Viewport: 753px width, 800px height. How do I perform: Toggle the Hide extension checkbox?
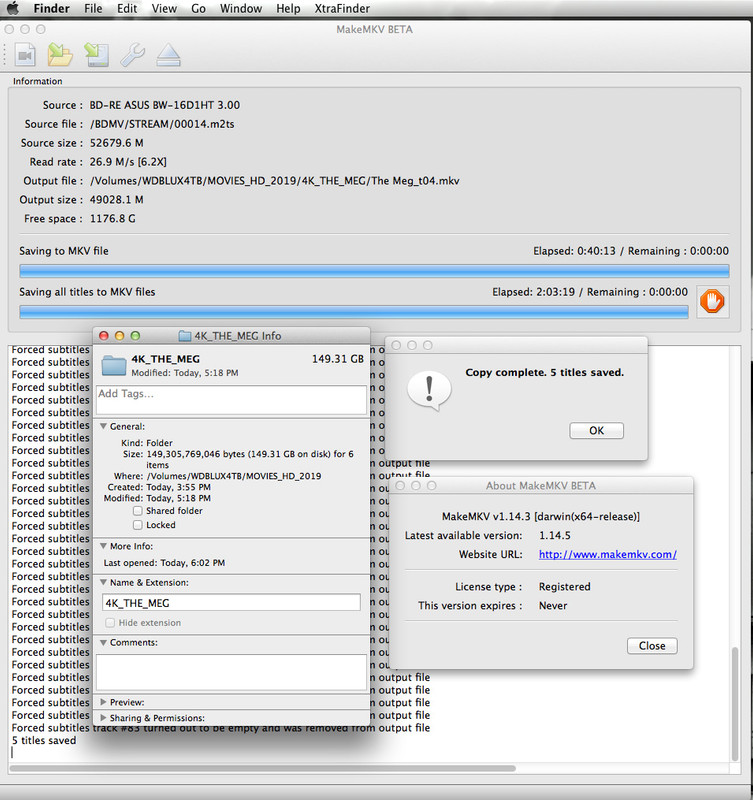[110, 622]
